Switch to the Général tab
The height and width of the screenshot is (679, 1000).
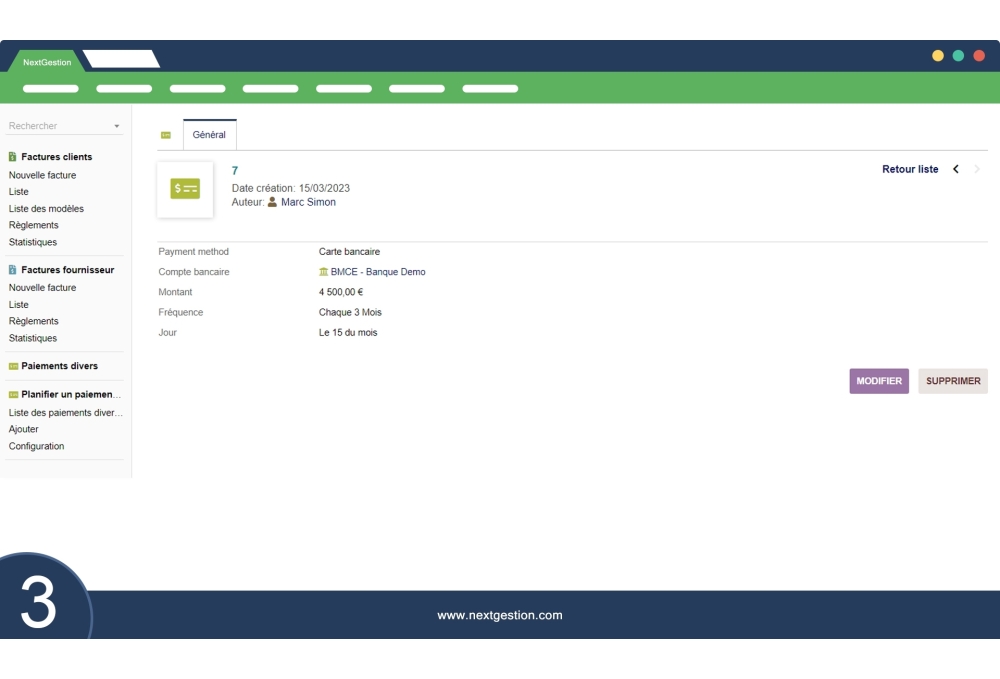[209, 134]
